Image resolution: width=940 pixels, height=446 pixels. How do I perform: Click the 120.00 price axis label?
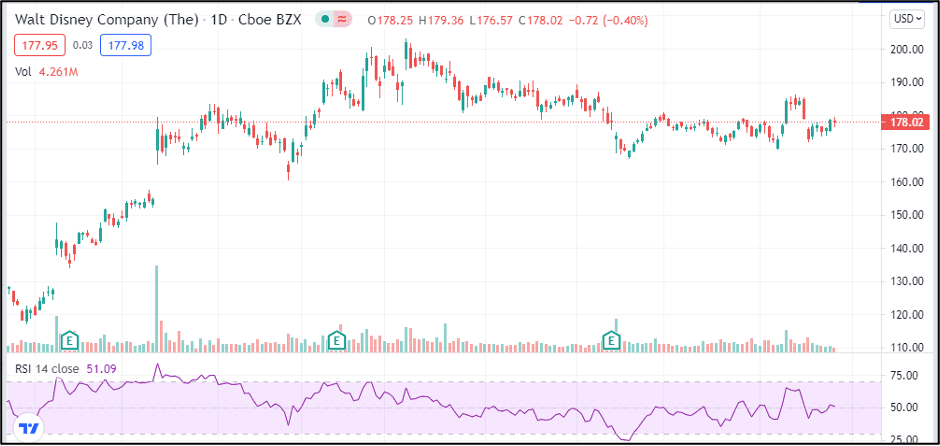906,314
